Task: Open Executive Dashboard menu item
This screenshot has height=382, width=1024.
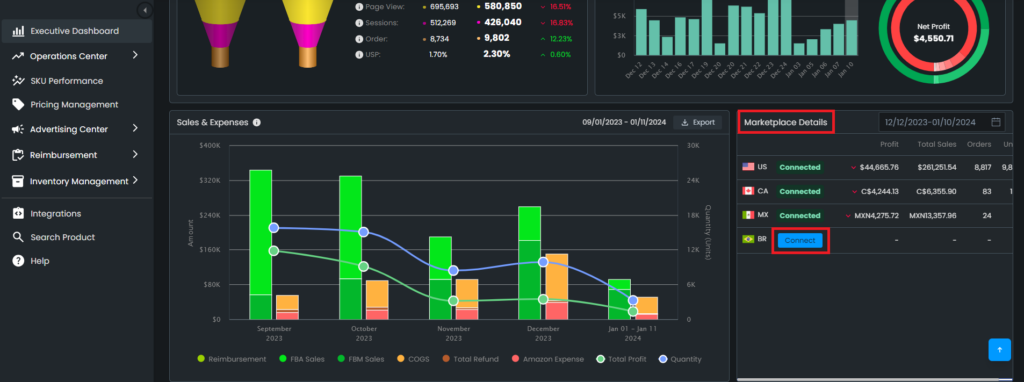Action: click(77, 31)
